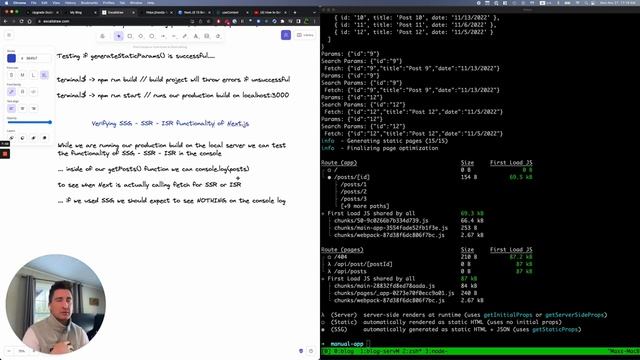
Task: Click '/api/posts' route in terminal output
Action: tap(350, 271)
